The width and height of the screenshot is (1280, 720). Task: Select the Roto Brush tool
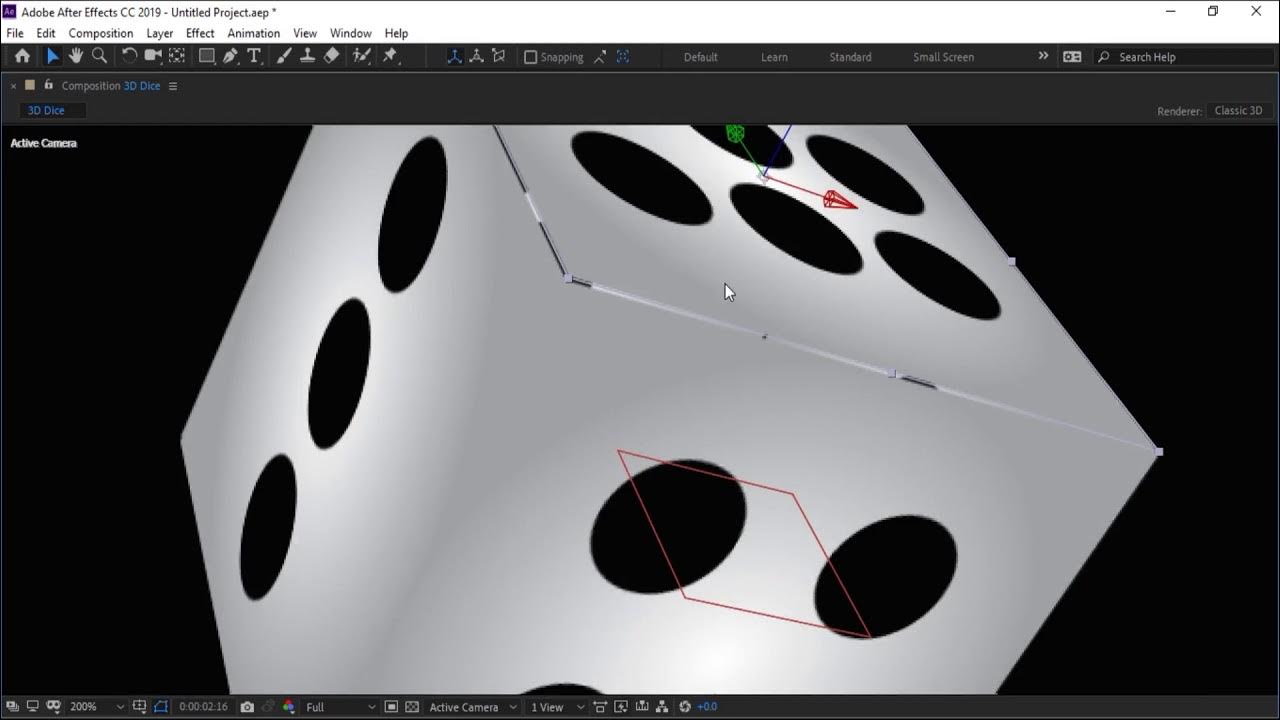362,57
